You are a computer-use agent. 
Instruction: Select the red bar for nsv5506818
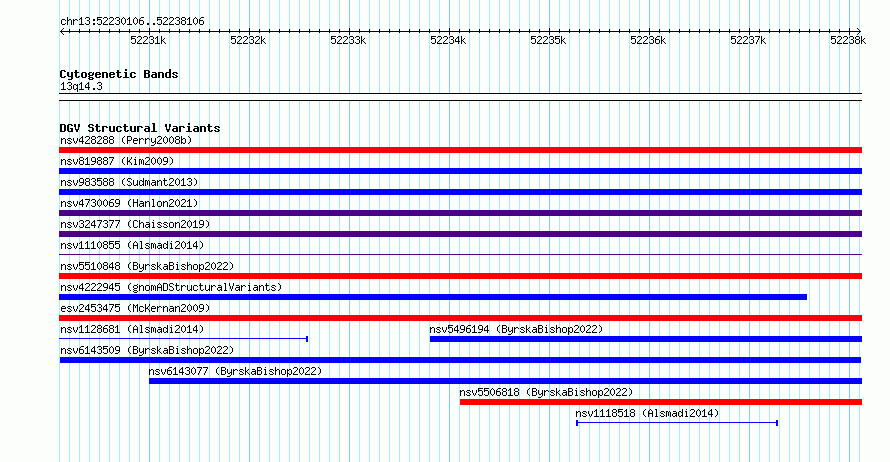661,402
